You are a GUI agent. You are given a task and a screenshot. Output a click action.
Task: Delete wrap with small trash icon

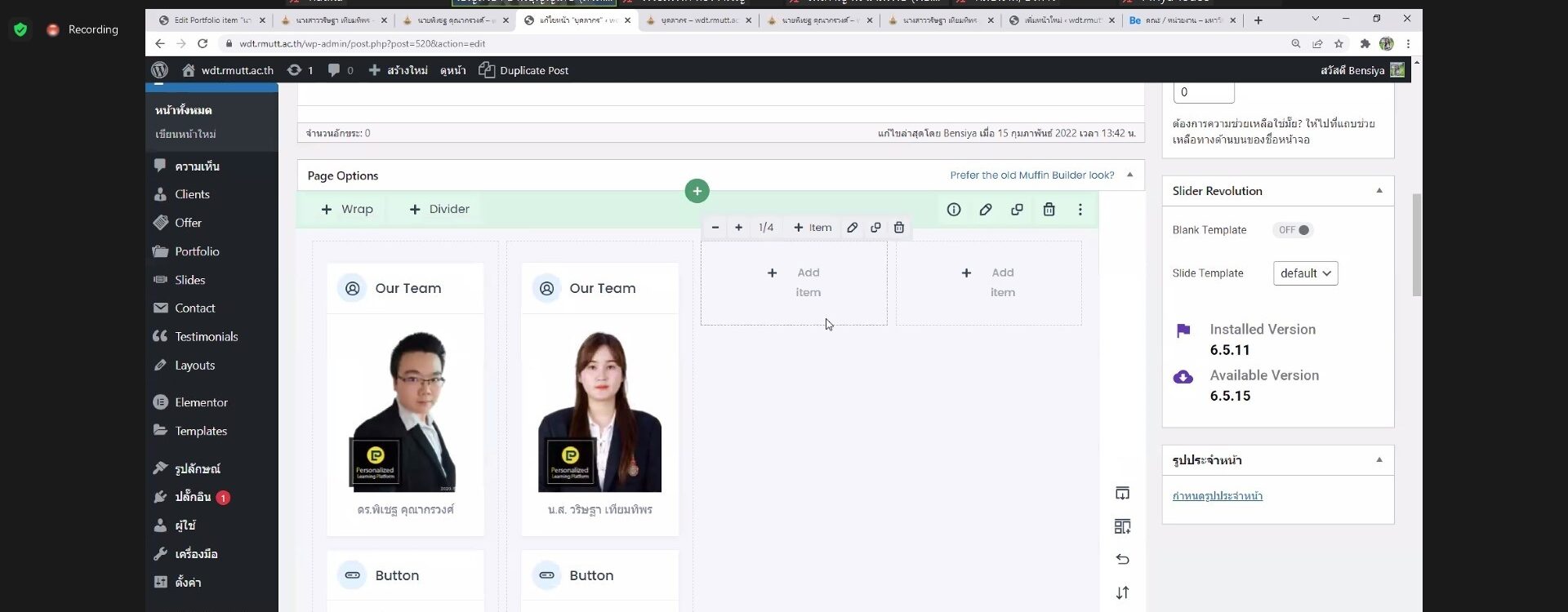(899, 228)
